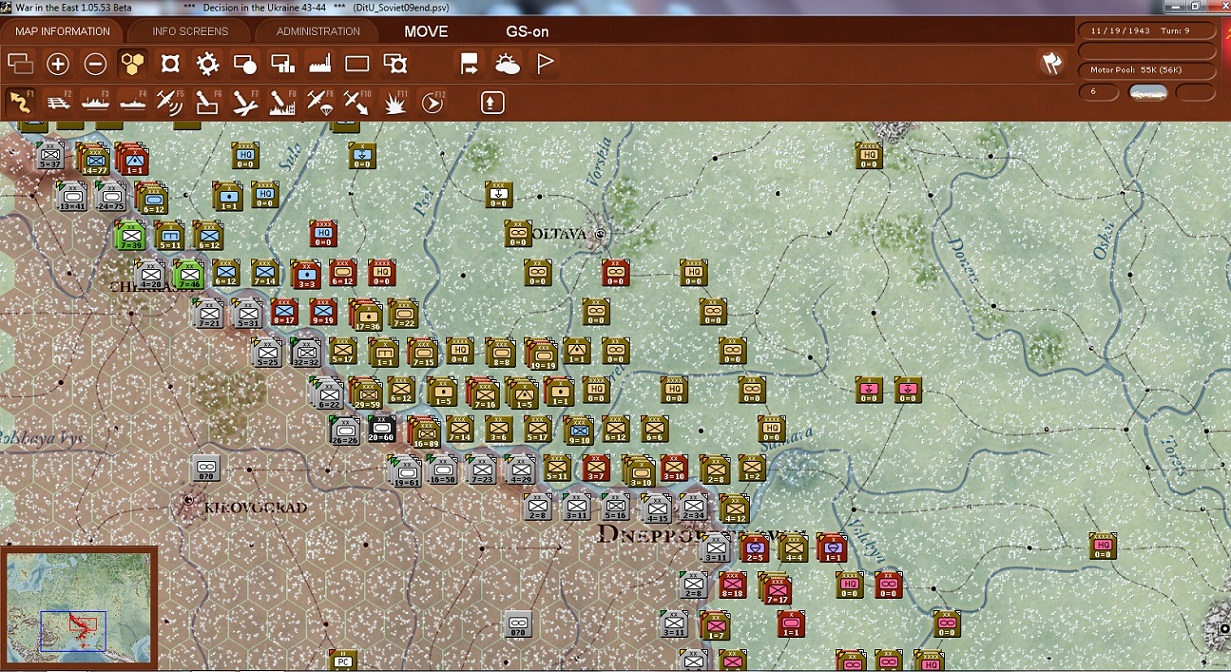Select air transfer F10 icon
Screen dimensions: 1231x672
pos(357,102)
